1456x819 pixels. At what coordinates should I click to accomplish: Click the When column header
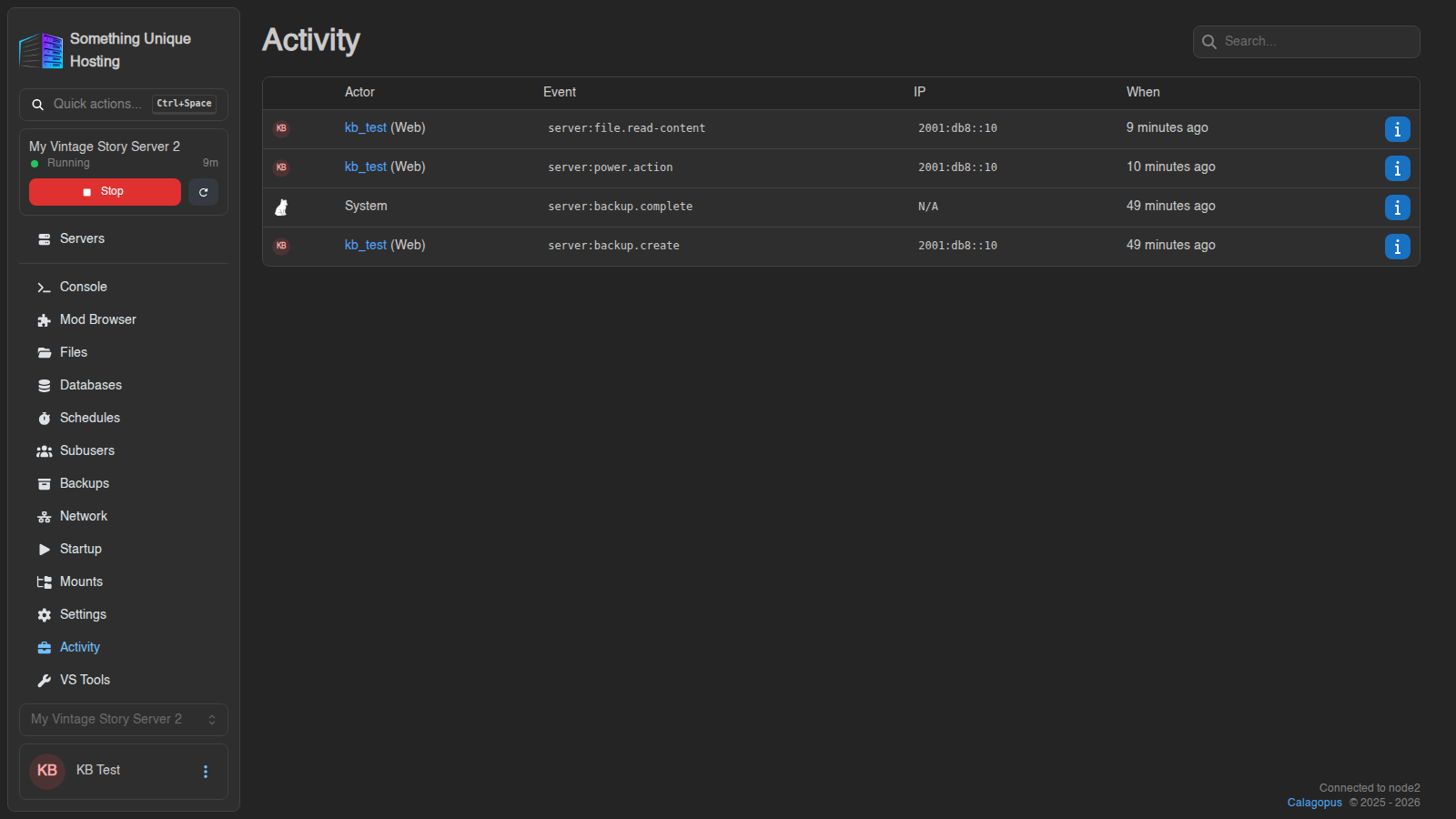tap(1143, 93)
